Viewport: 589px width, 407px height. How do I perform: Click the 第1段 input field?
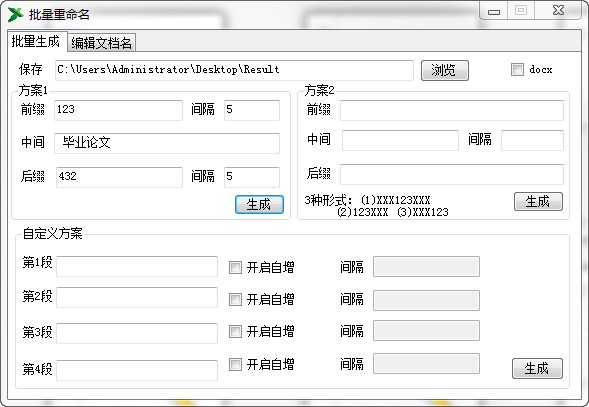click(137, 266)
